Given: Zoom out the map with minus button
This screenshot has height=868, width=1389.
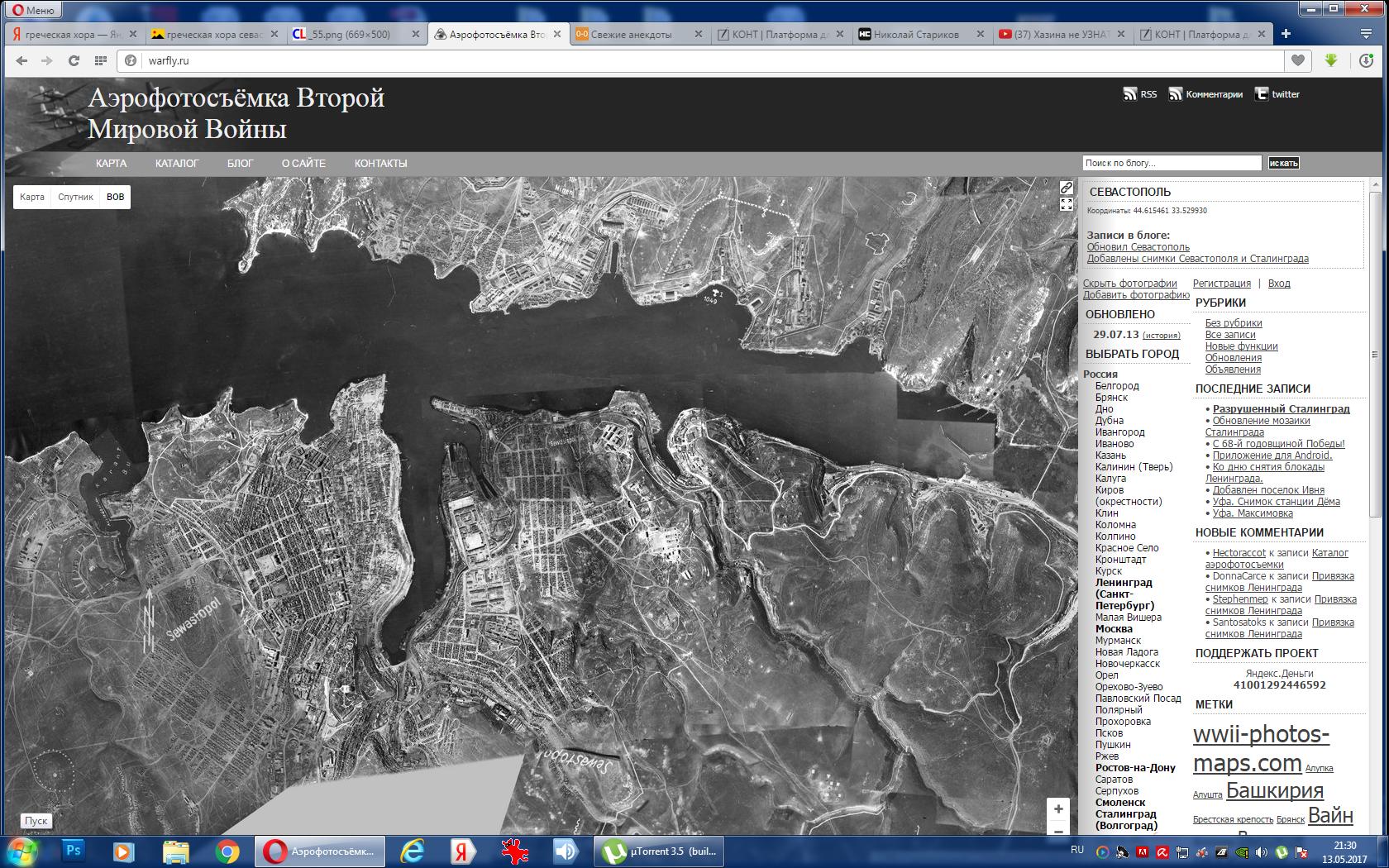Looking at the screenshot, I should click(1058, 828).
